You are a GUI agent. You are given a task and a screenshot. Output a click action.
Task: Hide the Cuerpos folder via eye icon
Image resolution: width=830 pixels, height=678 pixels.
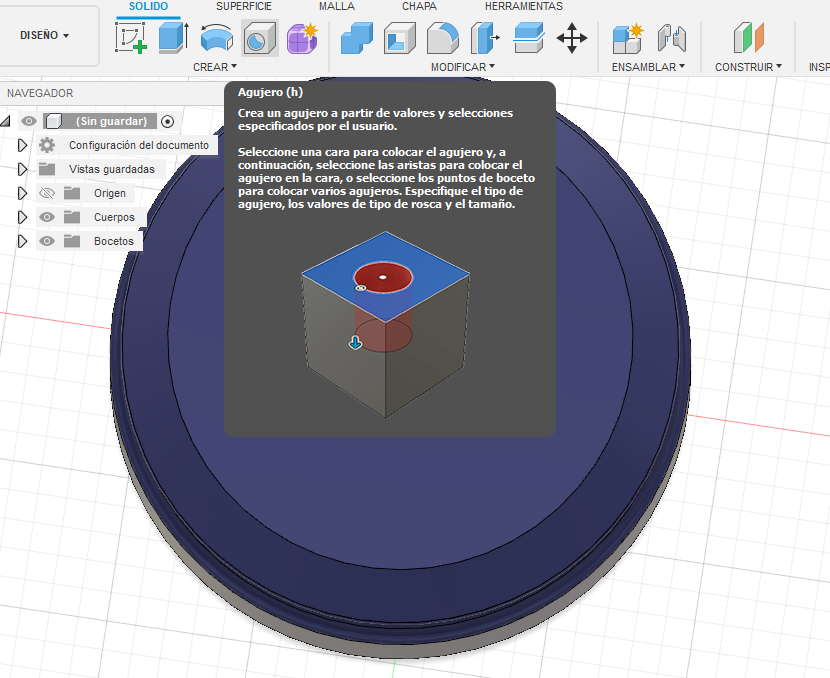pyautogui.click(x=47, y=217)
